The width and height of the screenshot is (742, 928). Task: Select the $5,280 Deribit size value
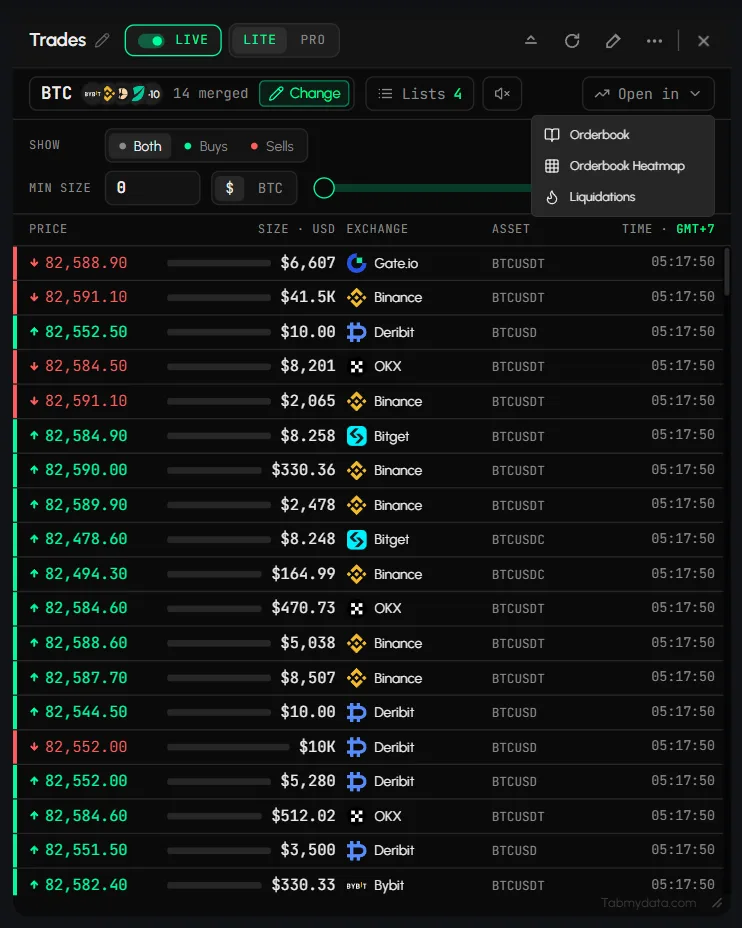pyautogui.click(x=308, y=781)
